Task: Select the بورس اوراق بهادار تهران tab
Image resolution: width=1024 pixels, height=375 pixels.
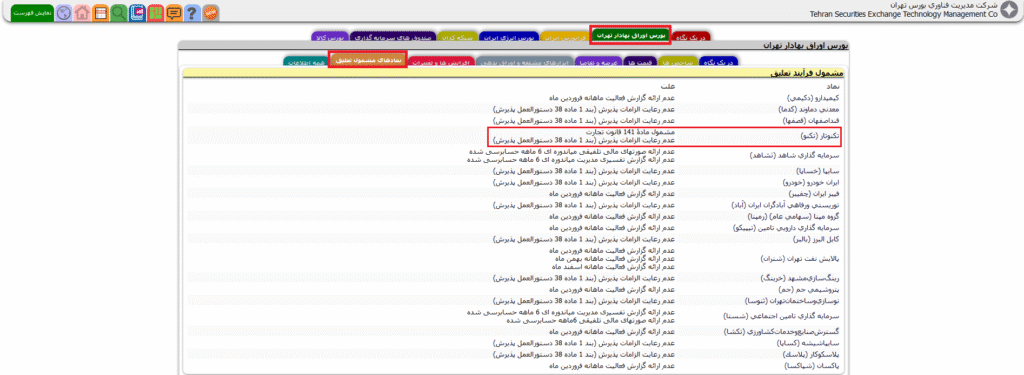Action: click(630, 35)
